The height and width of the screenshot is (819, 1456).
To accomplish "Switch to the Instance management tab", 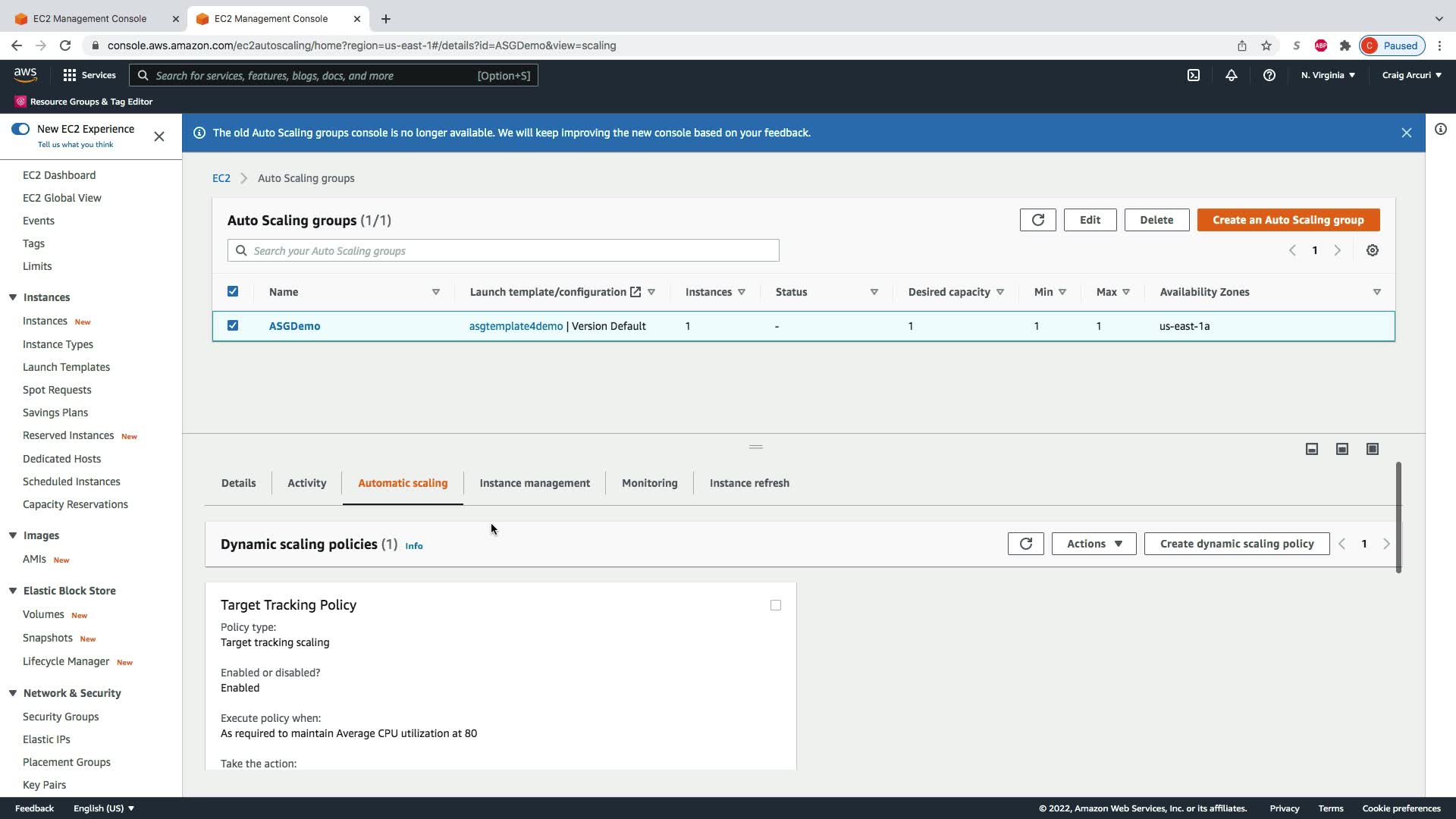I will click(535, 483).
